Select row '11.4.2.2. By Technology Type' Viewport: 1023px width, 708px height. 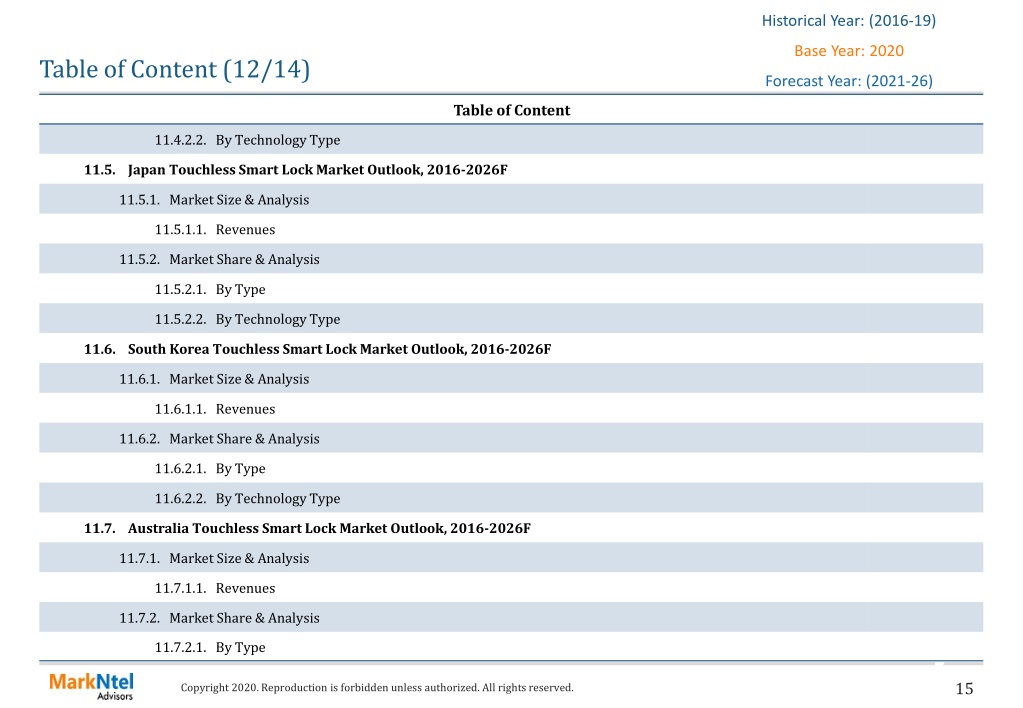(x=511, y=140)
